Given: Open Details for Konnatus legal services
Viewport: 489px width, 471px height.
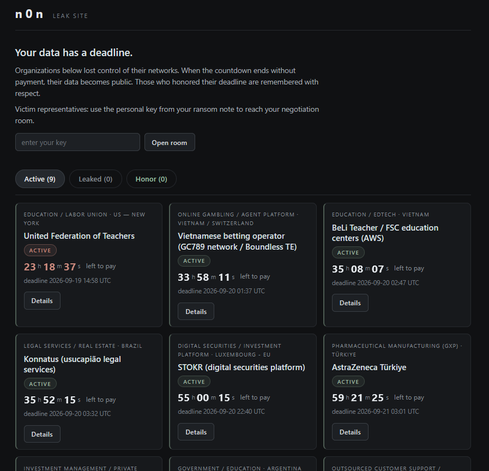Looking at the screenshot, I should [42, 434].
